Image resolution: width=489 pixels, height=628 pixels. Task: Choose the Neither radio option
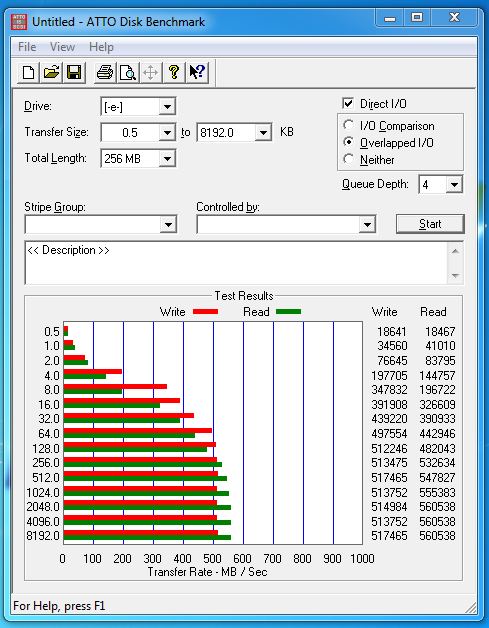[348, 159]
